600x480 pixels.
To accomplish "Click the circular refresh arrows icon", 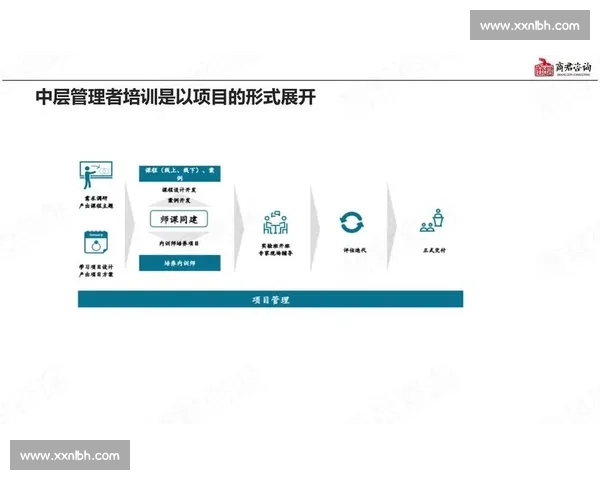I will (x=352, y=222).
